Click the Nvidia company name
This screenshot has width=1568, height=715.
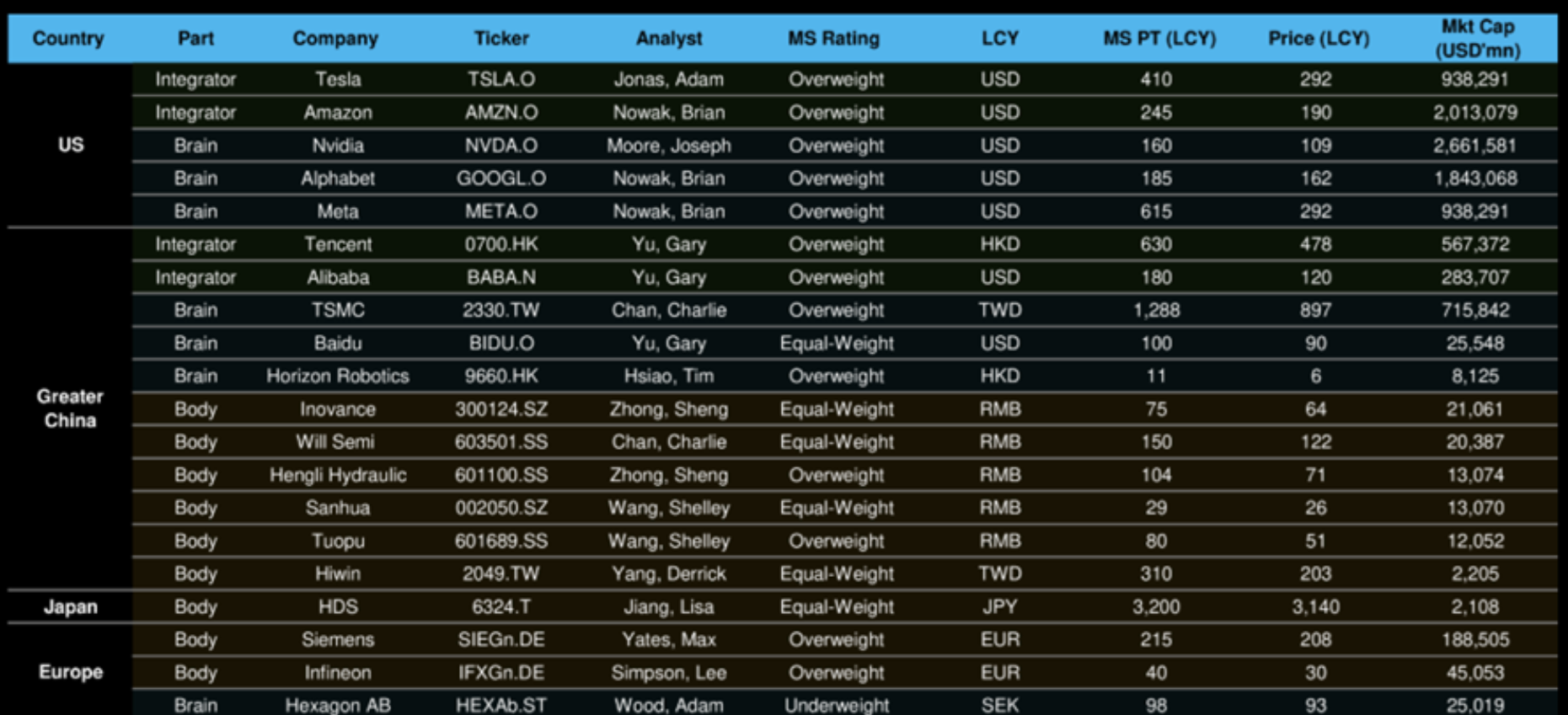coord(338,146)
